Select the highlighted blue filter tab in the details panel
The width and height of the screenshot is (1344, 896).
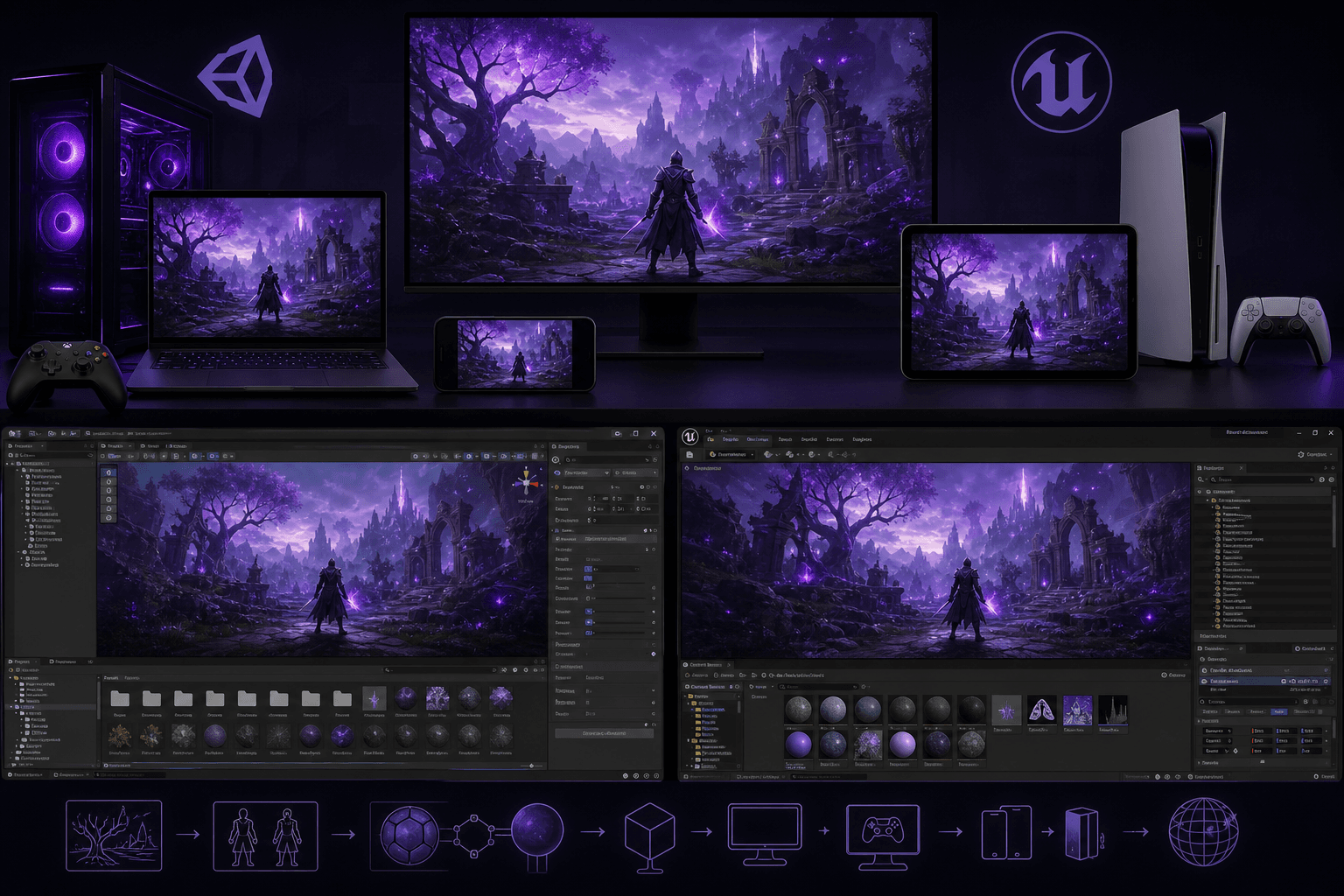1279,711
